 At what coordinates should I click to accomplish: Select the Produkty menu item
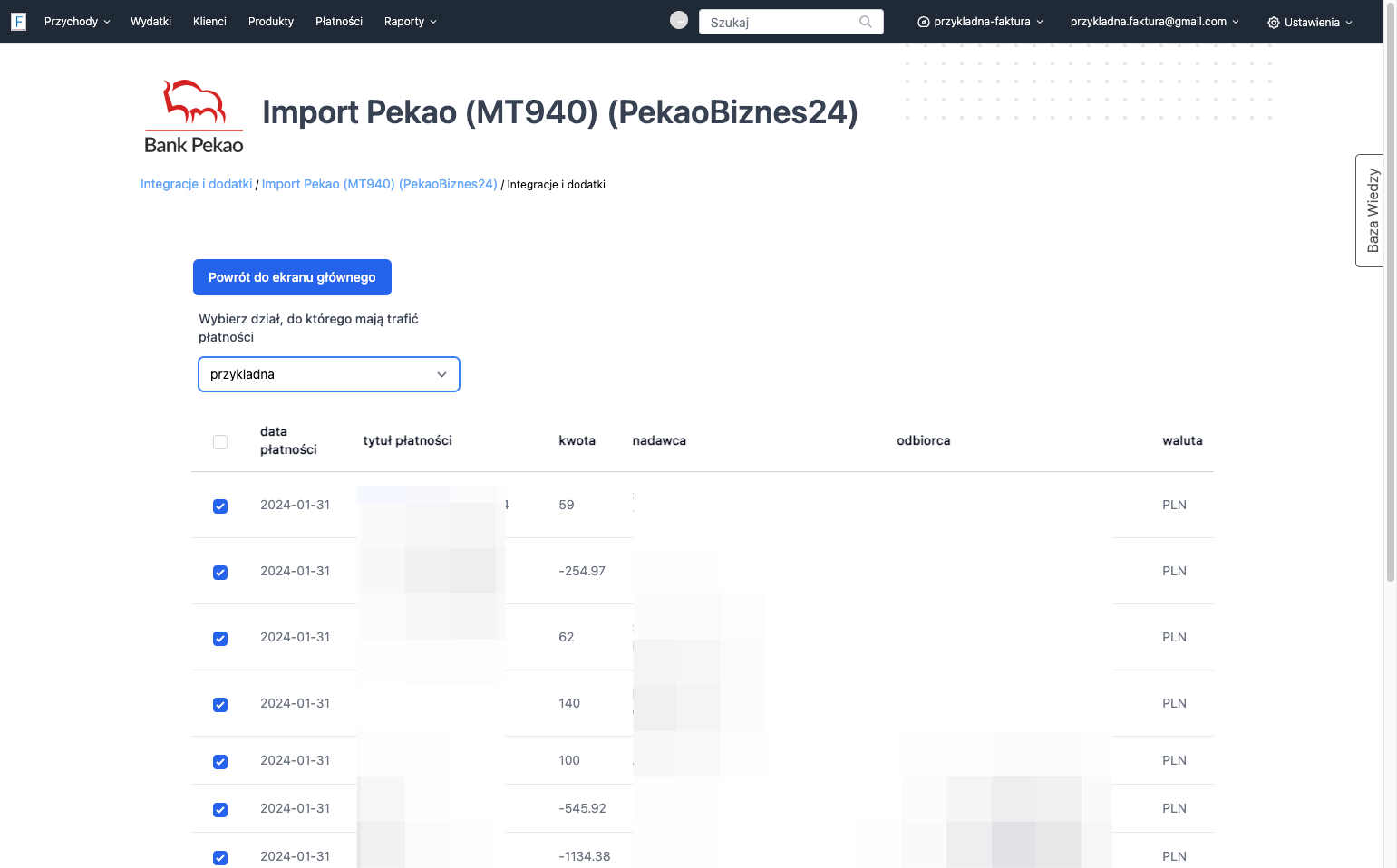(x=271, y=22)
